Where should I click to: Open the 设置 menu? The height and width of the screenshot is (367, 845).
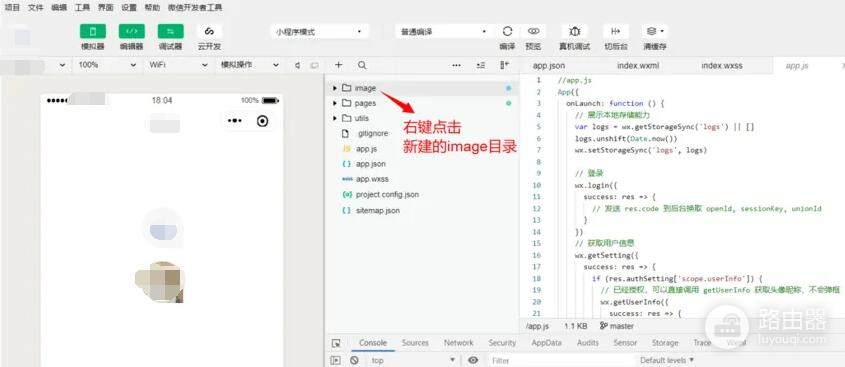(x=129, y=8)
